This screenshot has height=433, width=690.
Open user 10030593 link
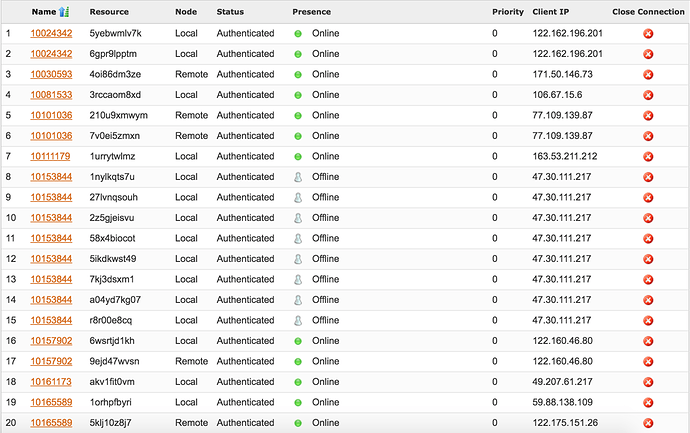51,74
